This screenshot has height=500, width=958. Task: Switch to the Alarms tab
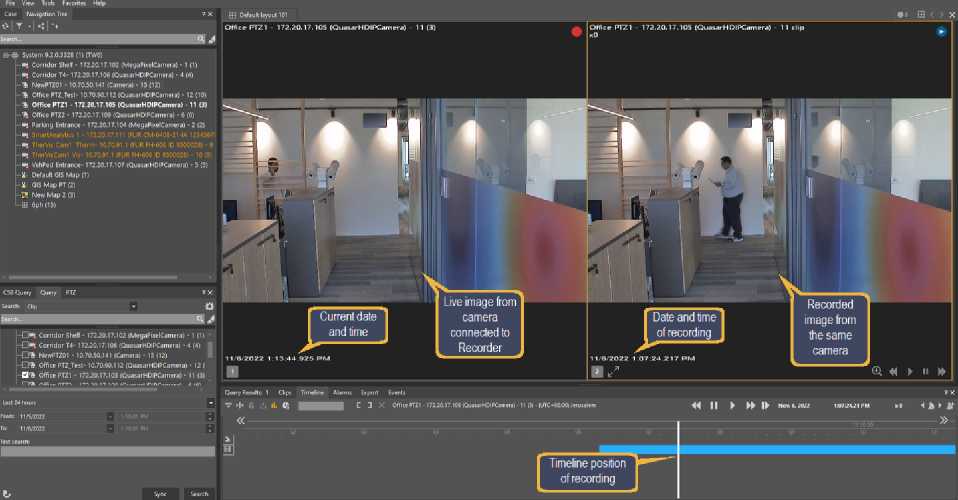pos(342,392)
